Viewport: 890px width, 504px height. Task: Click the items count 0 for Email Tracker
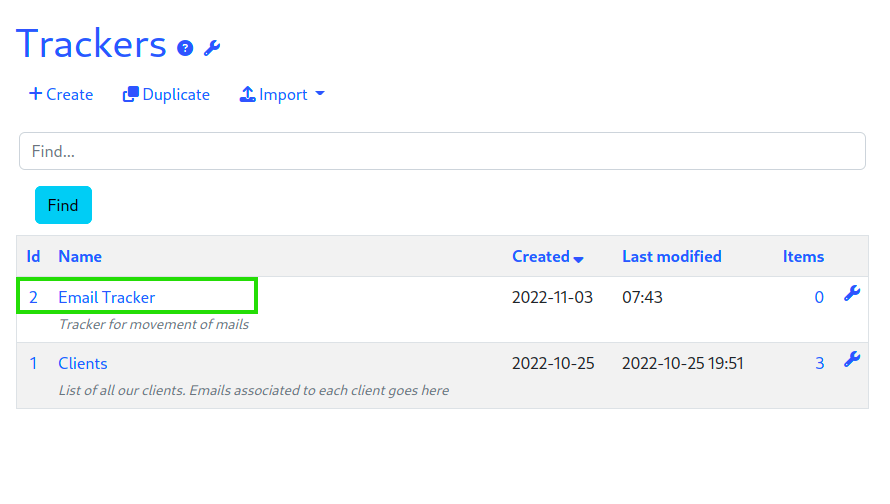coord(819,297)
